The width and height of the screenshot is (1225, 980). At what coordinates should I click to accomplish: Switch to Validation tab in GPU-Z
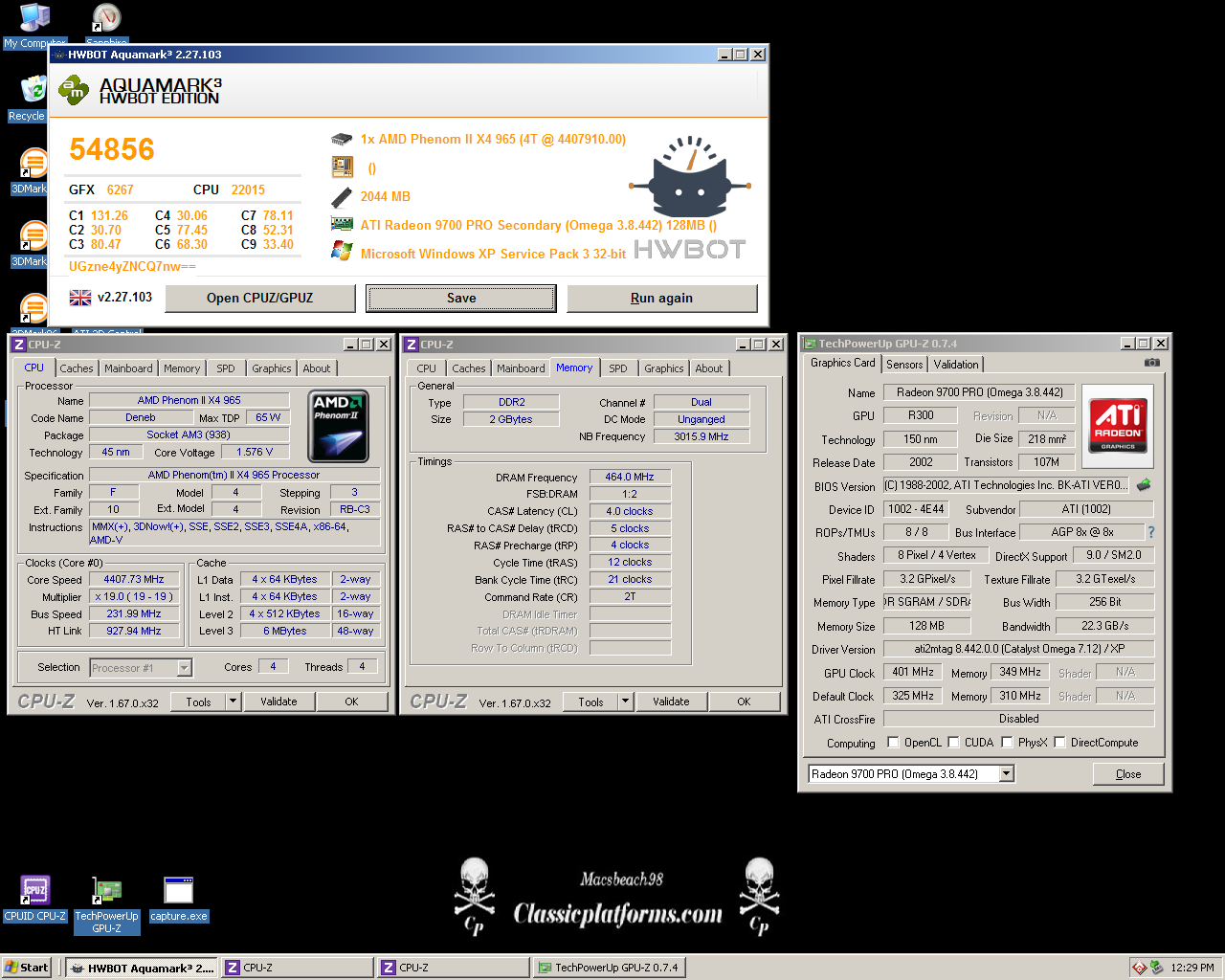click(956, 365)
